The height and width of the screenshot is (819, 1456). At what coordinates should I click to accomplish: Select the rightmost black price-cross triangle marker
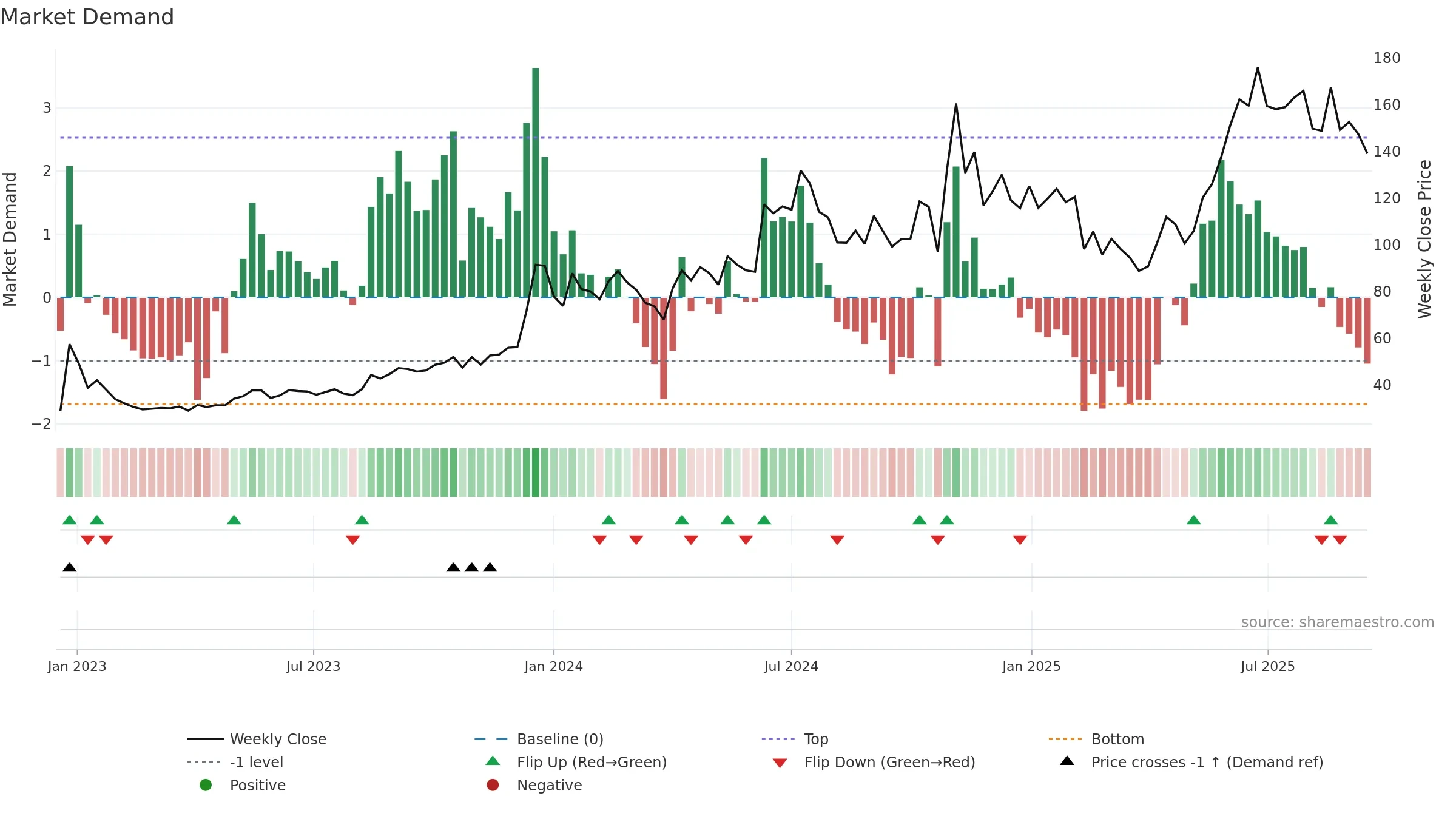coord(490,567)
